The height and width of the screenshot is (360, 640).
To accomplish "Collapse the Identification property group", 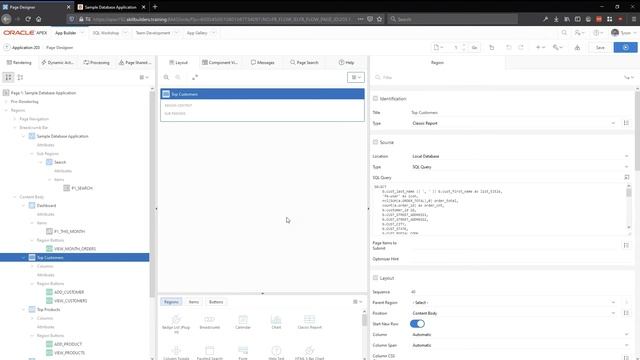I will (x=375, y=99).
